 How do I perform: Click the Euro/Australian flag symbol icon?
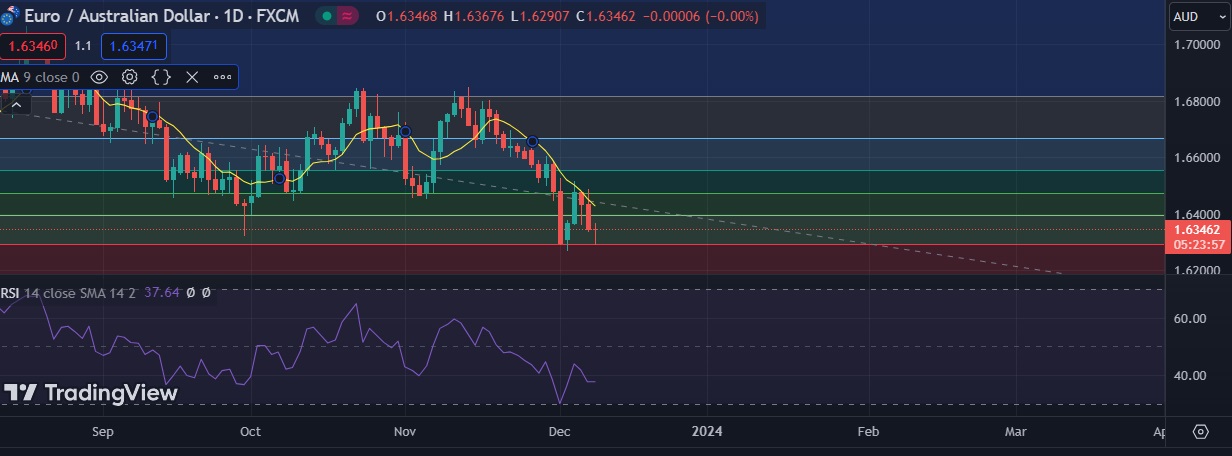(10, 16)
